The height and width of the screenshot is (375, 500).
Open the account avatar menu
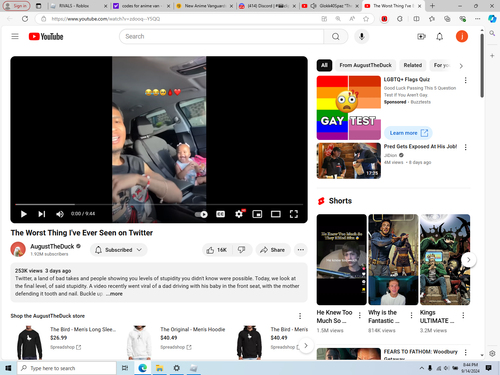point(462,36)
